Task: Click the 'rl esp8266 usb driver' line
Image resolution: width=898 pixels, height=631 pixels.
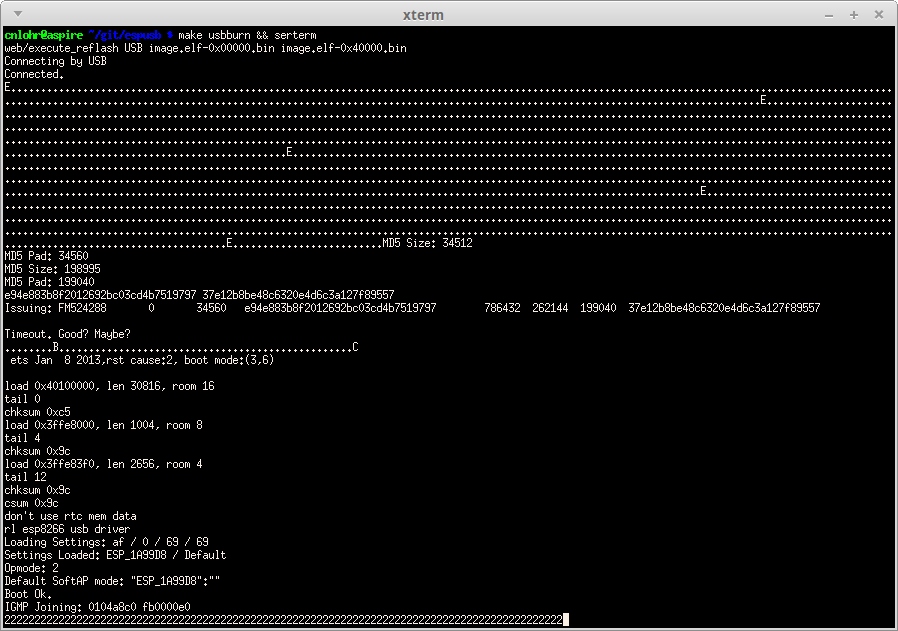Action: coord(68,529)
